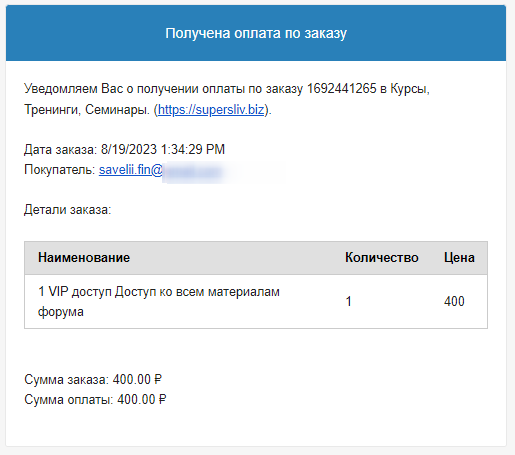Click the "Тренинги, Семинары." text
515x455 pixels.
pyautogui.click(x=87, y=110)
